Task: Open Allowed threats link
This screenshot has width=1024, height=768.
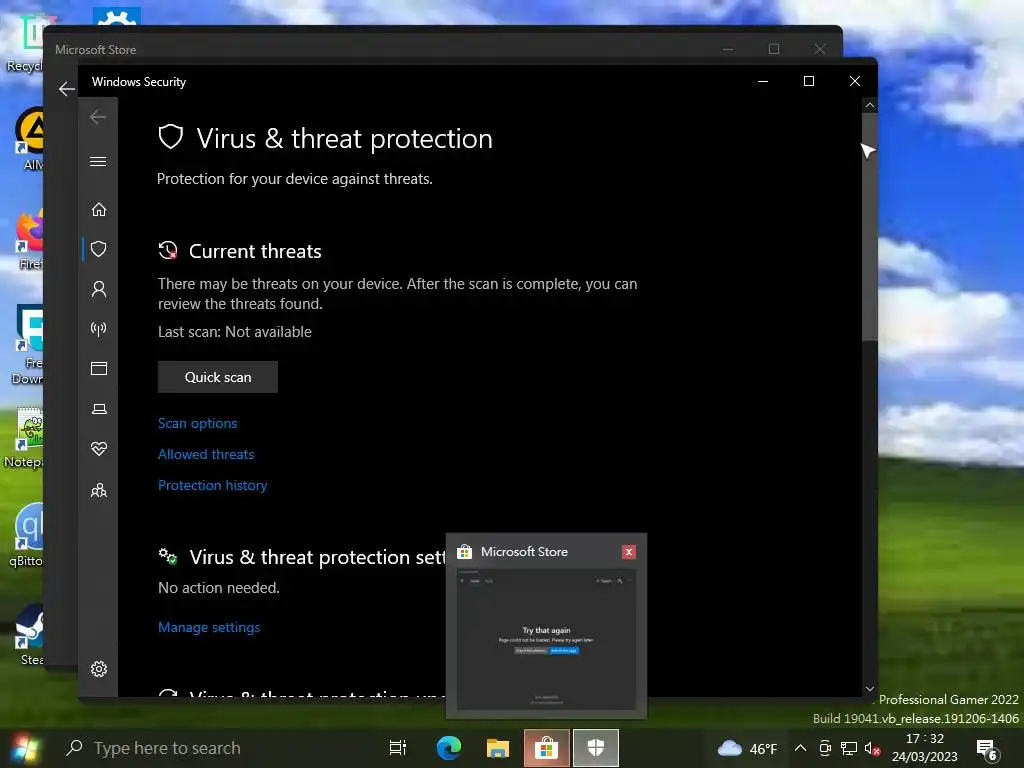Action: [x=206, y=455]
